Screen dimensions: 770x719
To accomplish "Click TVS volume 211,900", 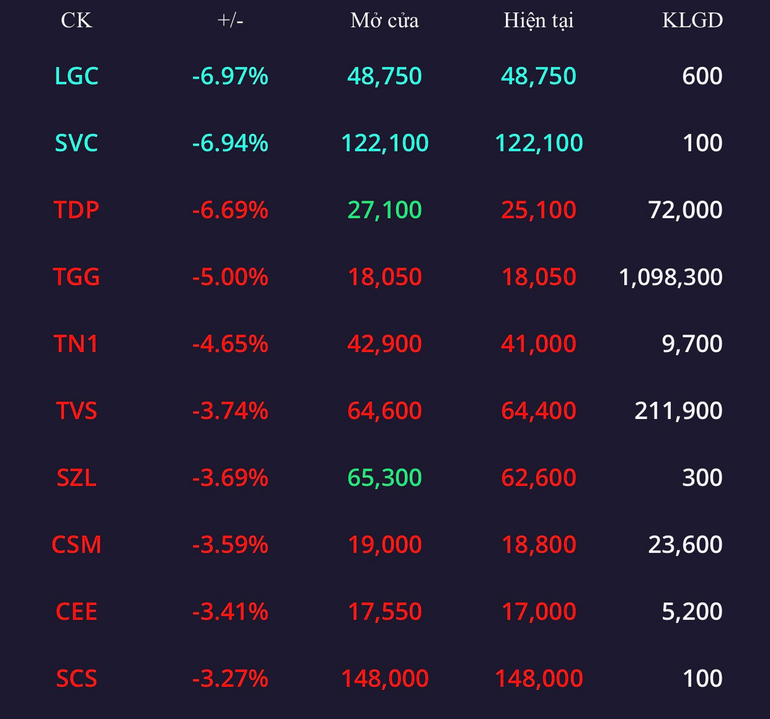I will coord(678,411).
